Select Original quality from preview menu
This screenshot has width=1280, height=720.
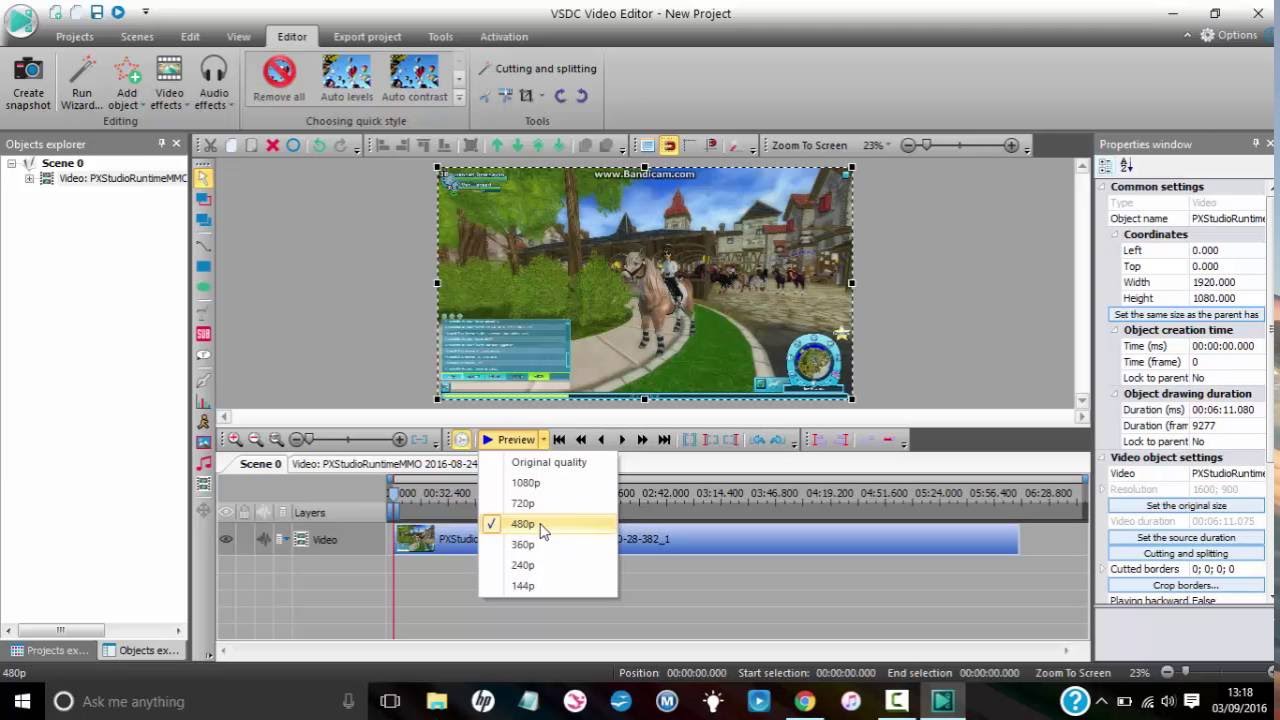point(548,462)
